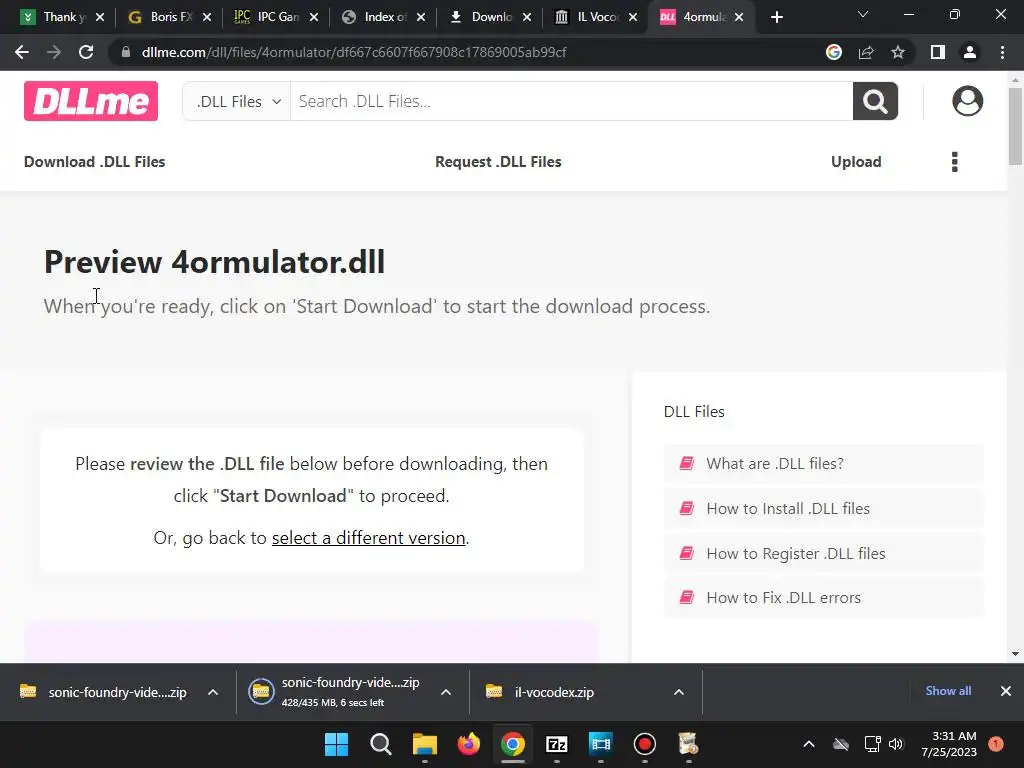Click Download .DLL Files nav link
This screenshot has width=1024, height=768.
click(95, 161)
